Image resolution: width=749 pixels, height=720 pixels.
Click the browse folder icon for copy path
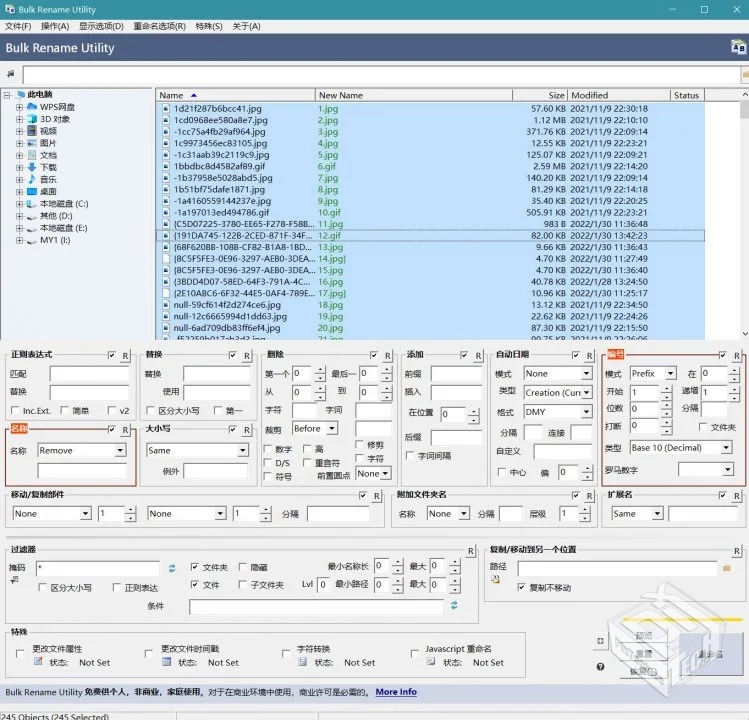click(x=727, y=567)
